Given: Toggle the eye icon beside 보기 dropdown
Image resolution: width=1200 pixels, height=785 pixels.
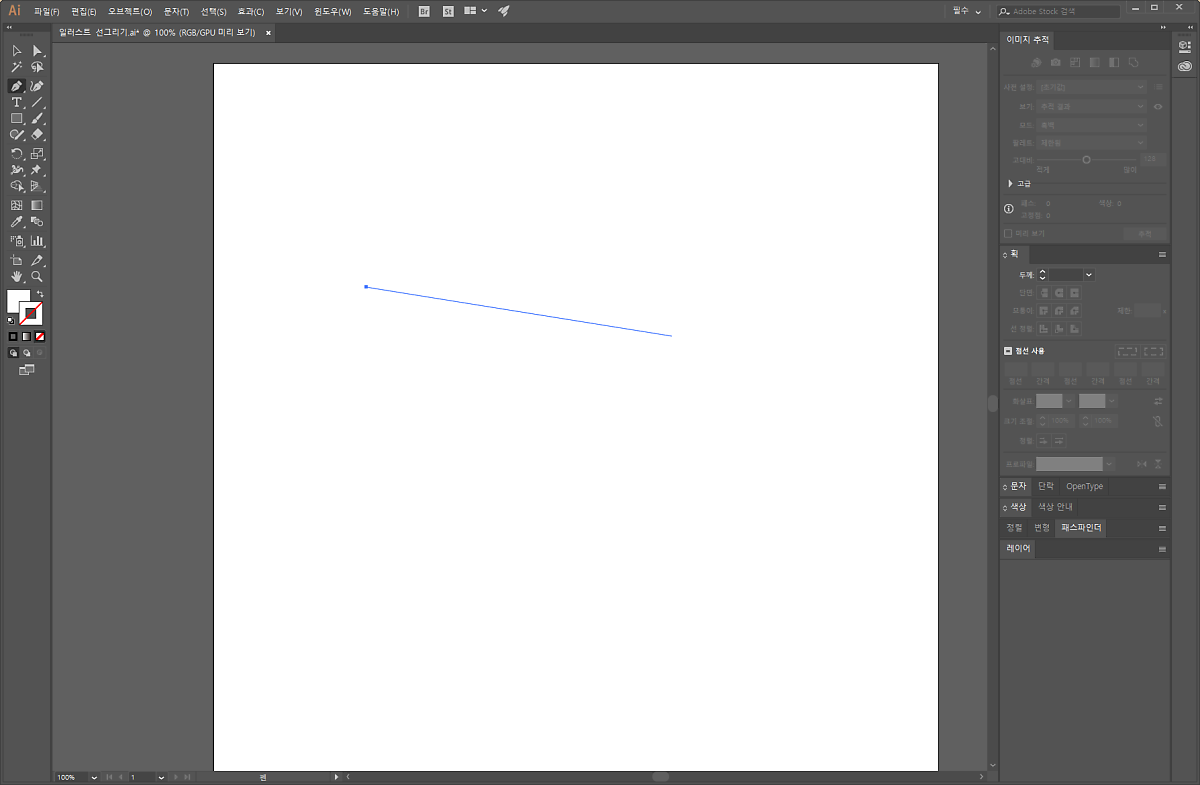Looking at the screenshot, I should pyautogui.click(x=1158, y=106).
